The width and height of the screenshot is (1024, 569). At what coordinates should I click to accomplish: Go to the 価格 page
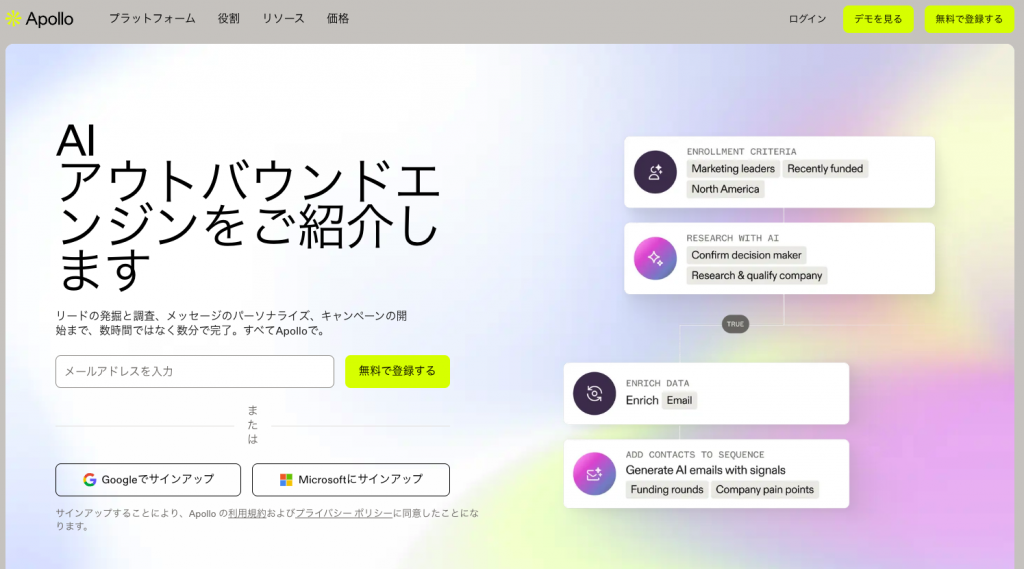point(338,19)
